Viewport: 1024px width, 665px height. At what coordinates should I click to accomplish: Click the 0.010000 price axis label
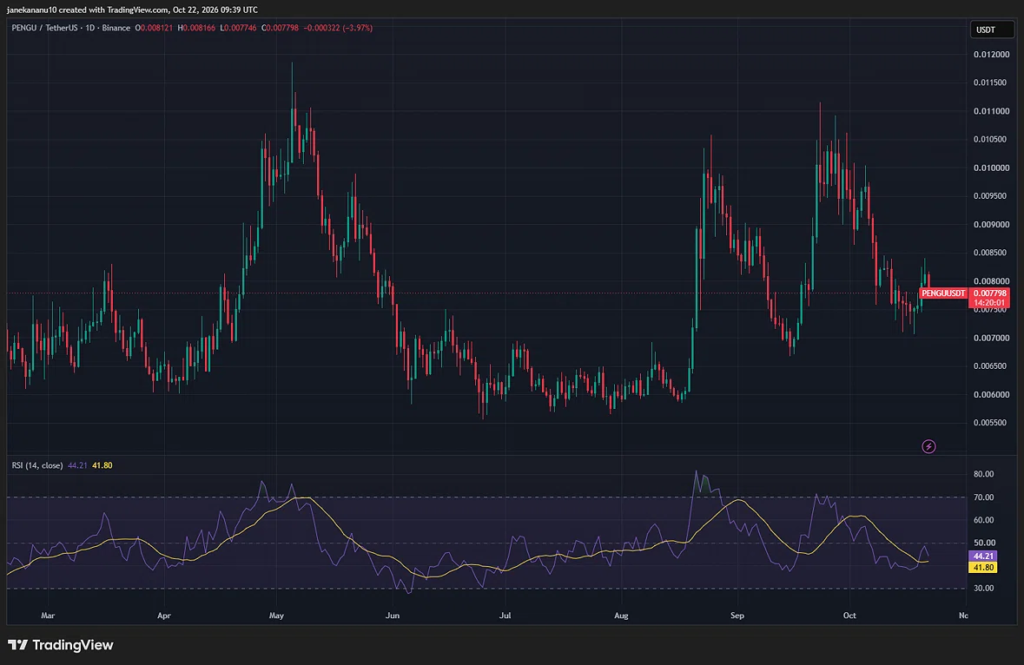[x=991, y=168]
